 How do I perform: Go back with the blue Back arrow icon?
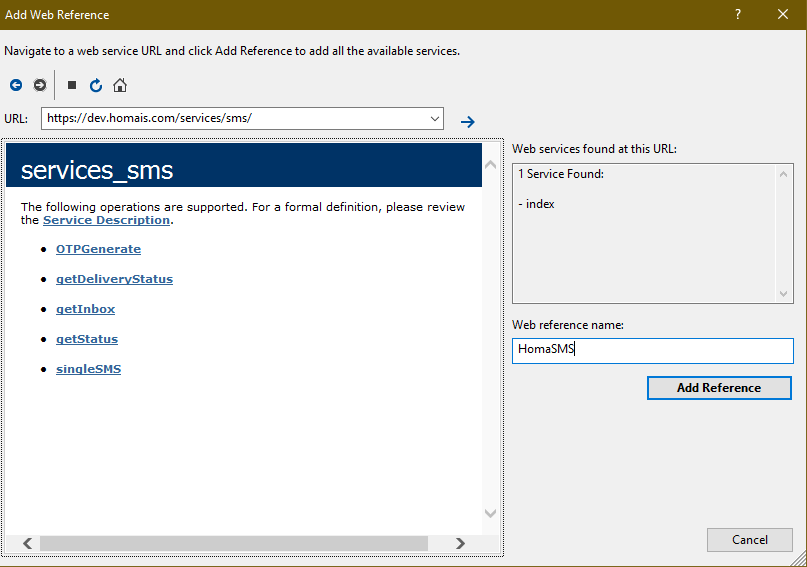16,85
